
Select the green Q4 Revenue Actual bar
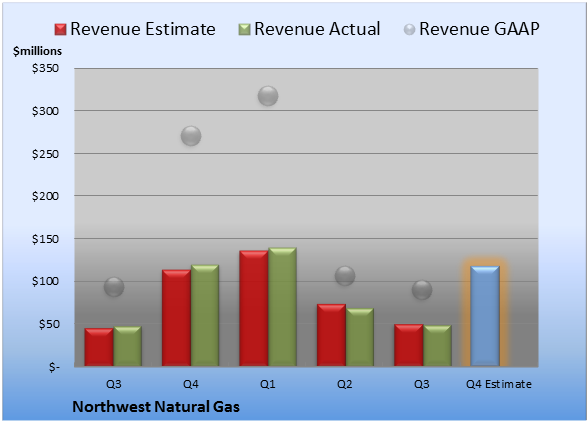[x=205, y=315]
